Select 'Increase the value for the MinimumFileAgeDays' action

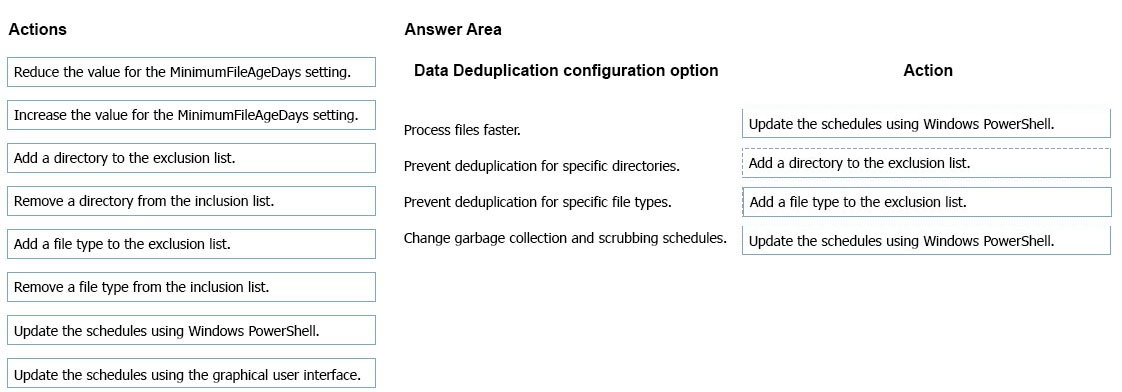point(191,115)
